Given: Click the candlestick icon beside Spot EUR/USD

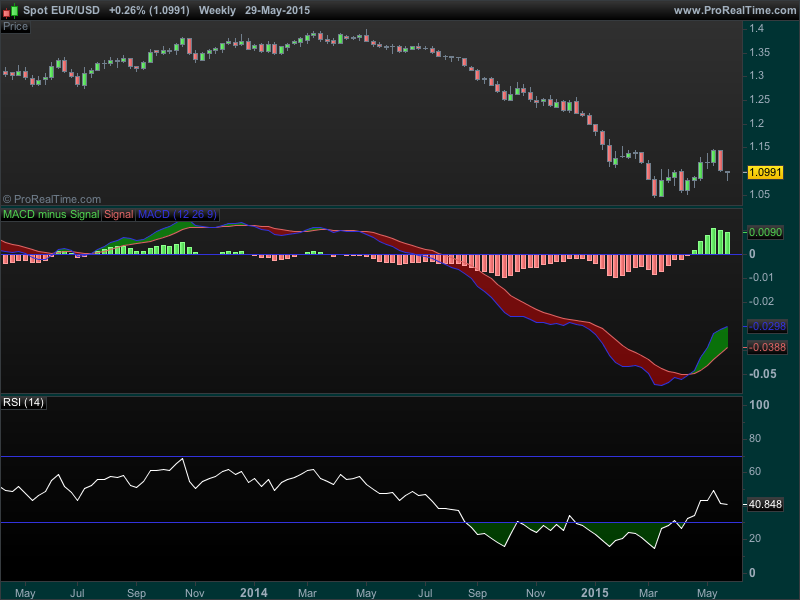Looking at the screenshot, I should click(x=11, y=10).
